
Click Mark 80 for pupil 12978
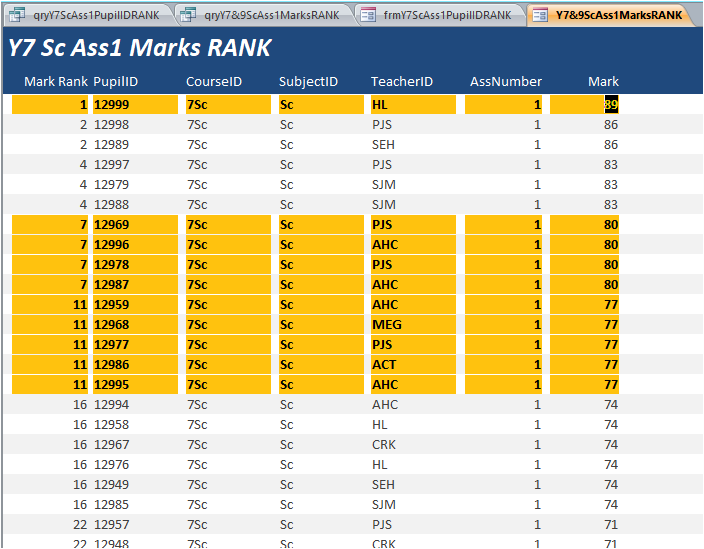[x=584, y=264]
